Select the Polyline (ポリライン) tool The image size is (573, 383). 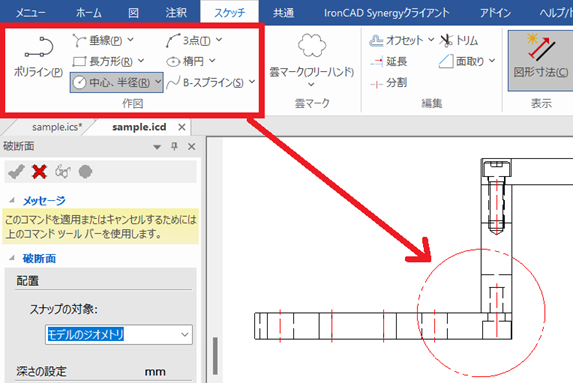click(38, 57)
